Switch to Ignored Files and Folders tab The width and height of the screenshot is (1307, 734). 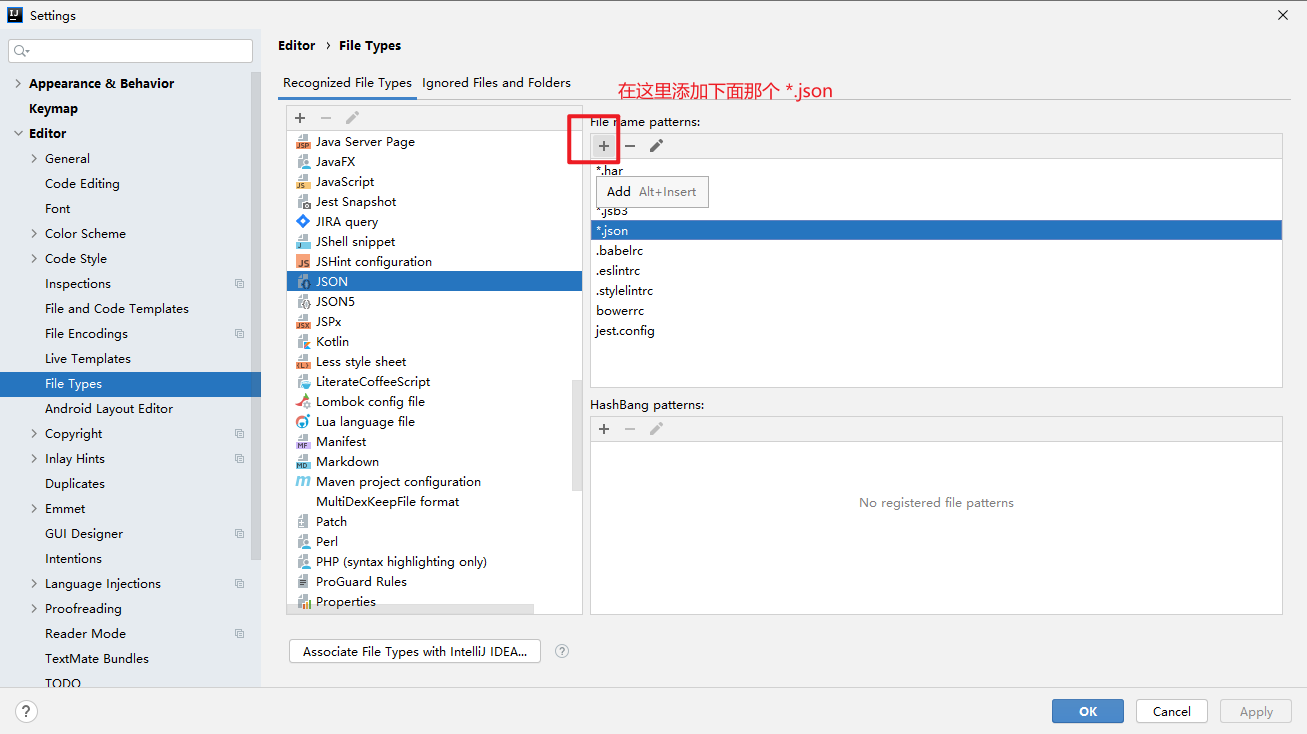(x=496, y=83)
